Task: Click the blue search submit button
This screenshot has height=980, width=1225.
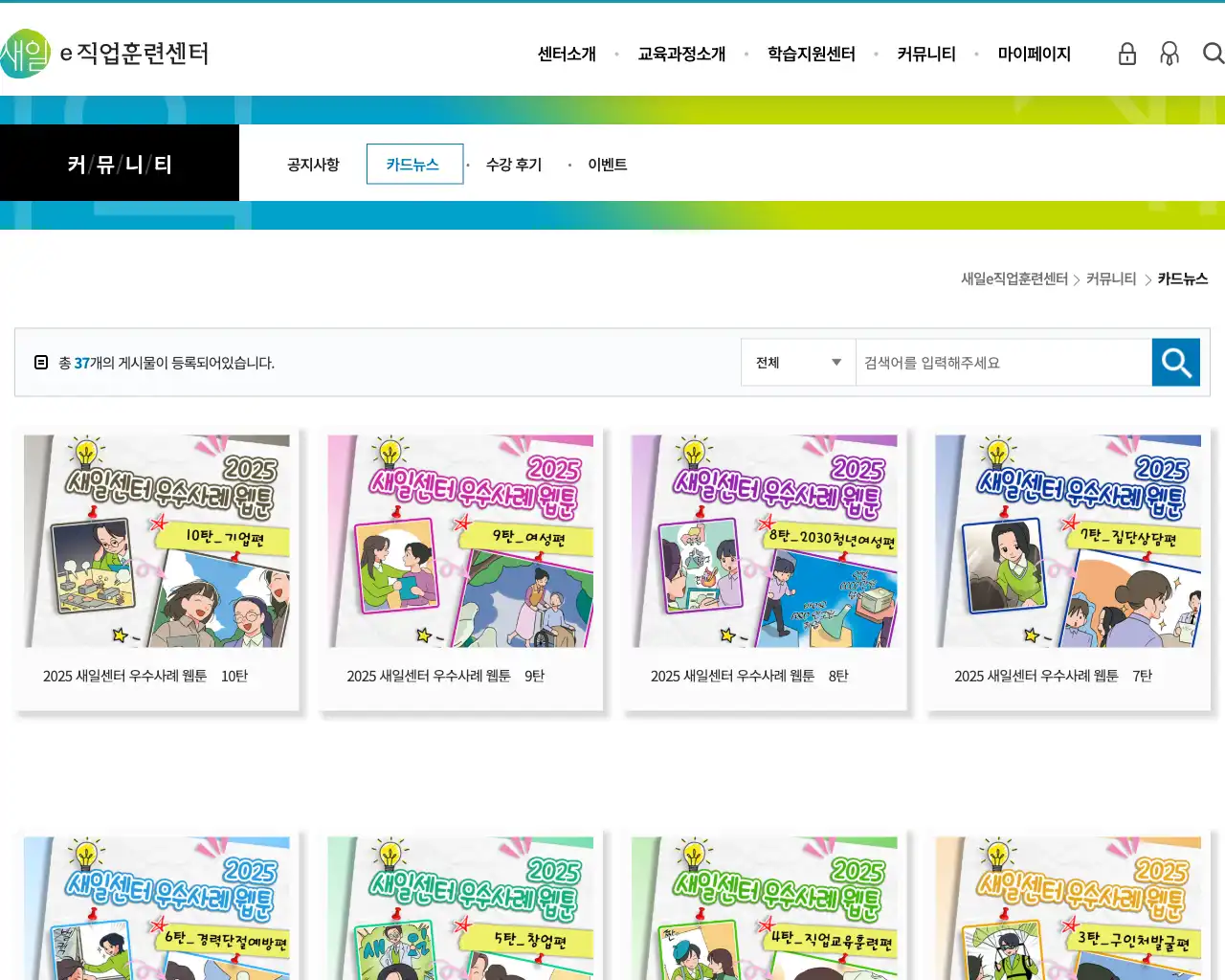Action: tap(1176, 363)
